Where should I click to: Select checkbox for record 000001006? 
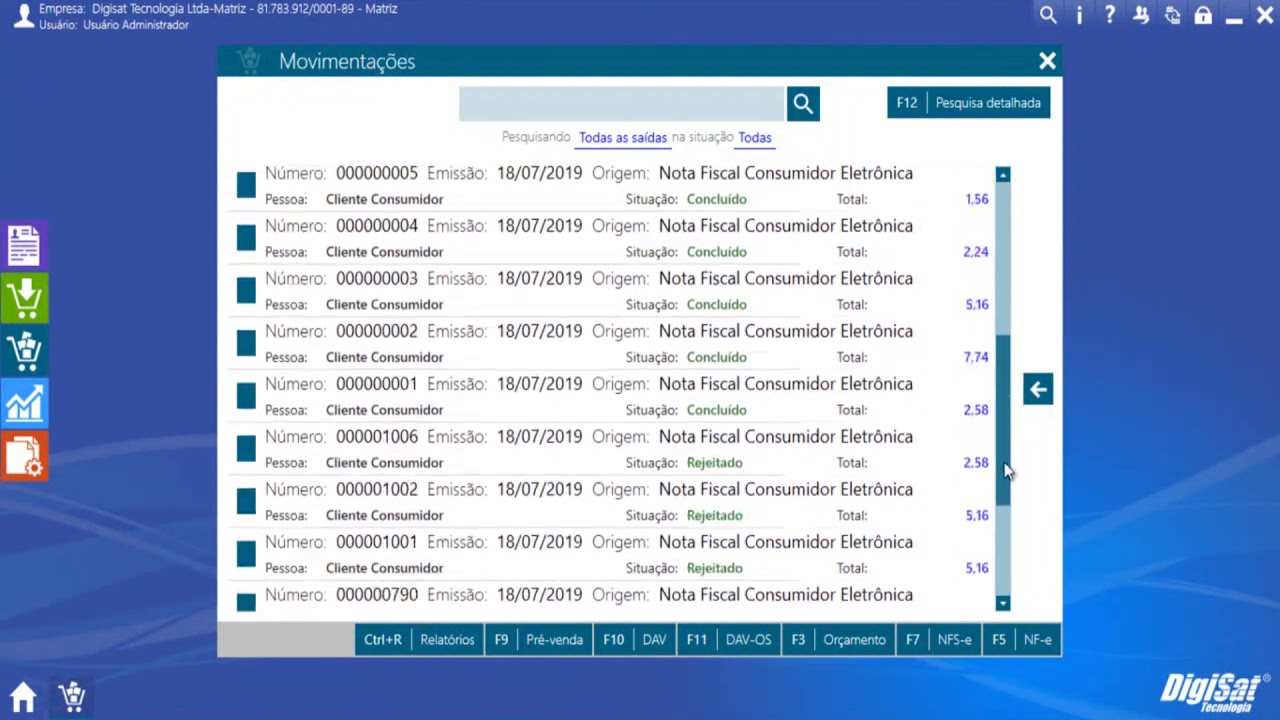tap(246, 449)
